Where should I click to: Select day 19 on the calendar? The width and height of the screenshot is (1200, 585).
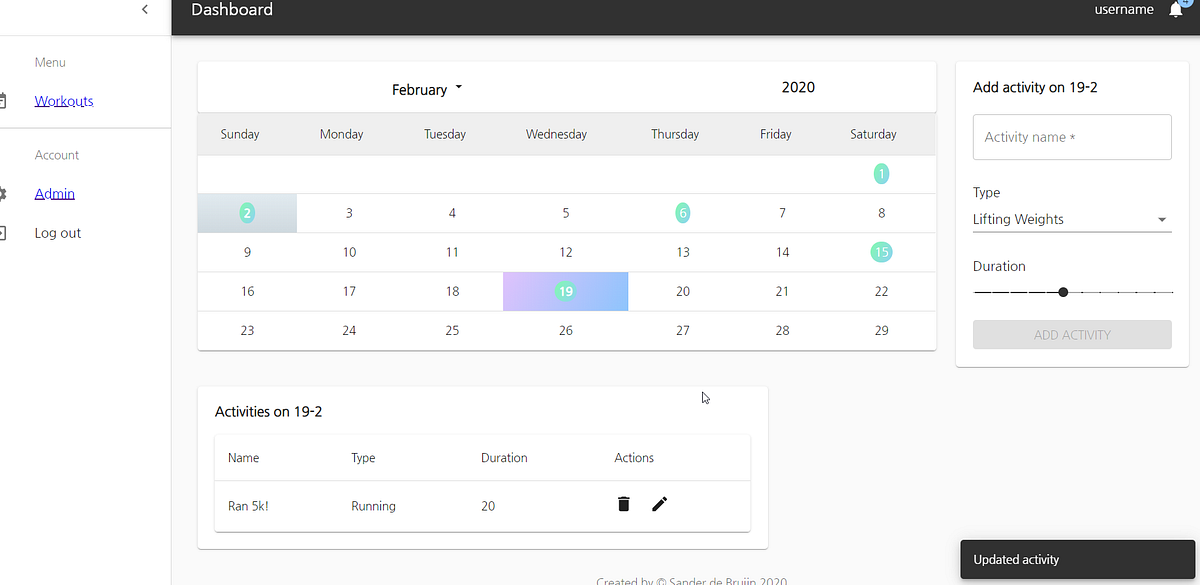pos(565,291)
